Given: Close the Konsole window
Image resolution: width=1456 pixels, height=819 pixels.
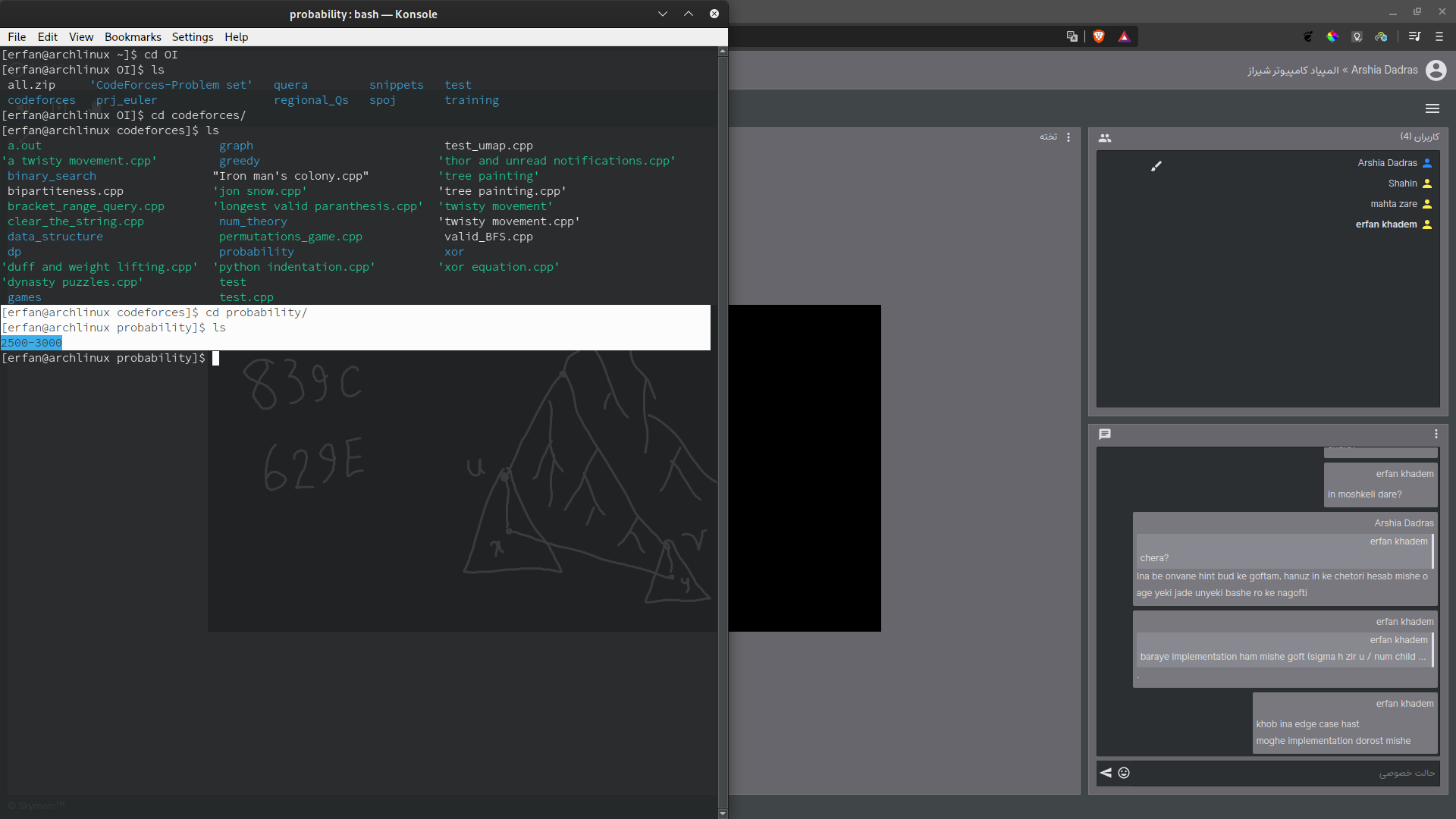Looking at the screenshot, I should [x=714, y=14].
